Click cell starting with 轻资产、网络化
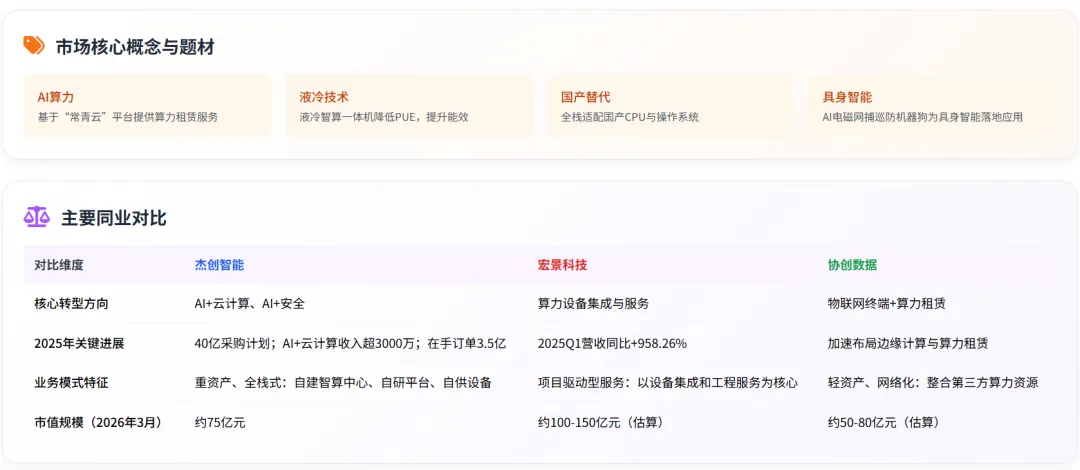1080x470 pixels. coord(933,382)
